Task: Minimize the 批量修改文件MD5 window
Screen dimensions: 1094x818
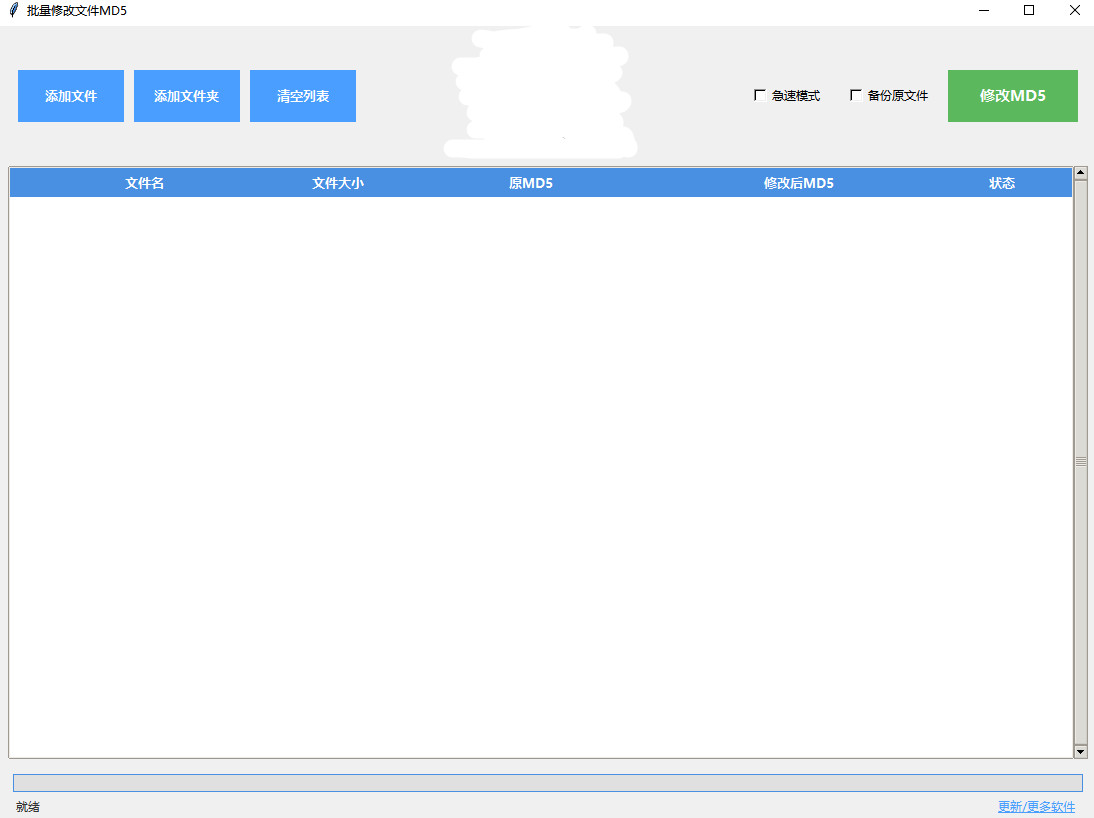Action: pyautogui.click(x=983, y=10)
